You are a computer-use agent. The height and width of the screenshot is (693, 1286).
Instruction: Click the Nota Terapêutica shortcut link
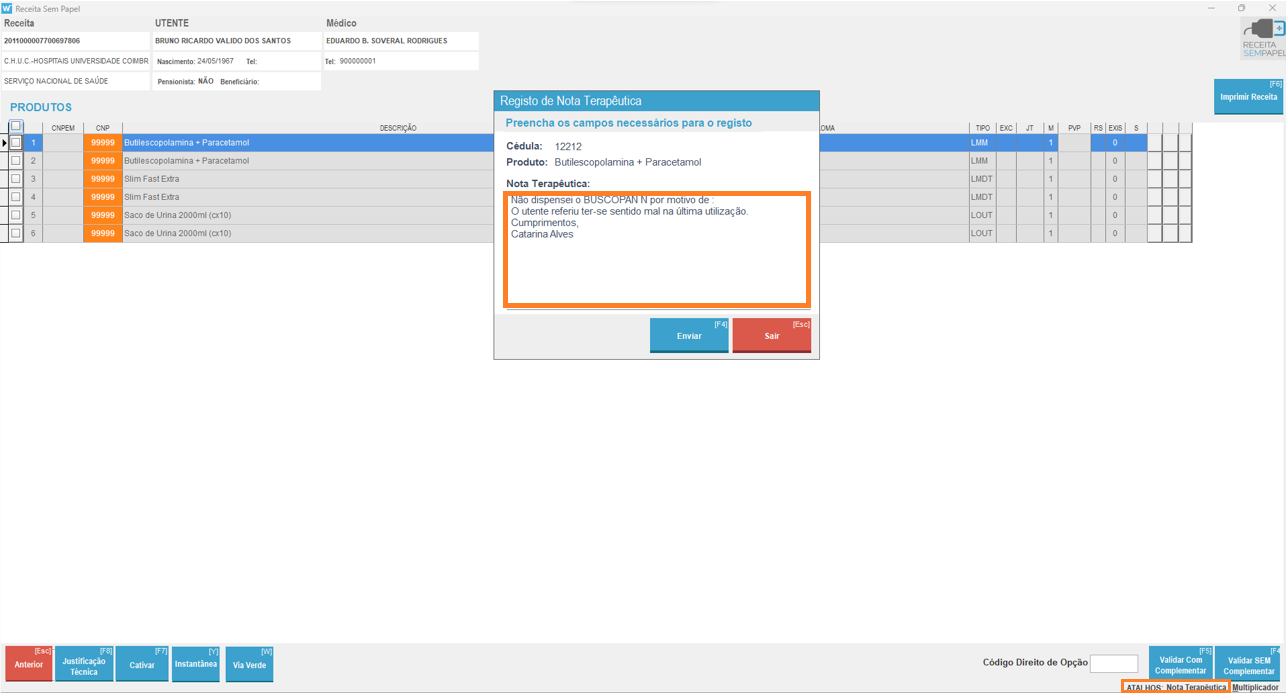1195,687
